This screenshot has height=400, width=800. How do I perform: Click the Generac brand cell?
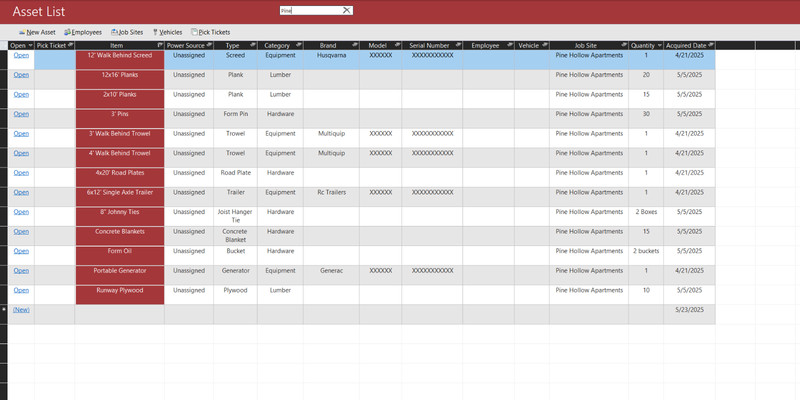point(331,275)
